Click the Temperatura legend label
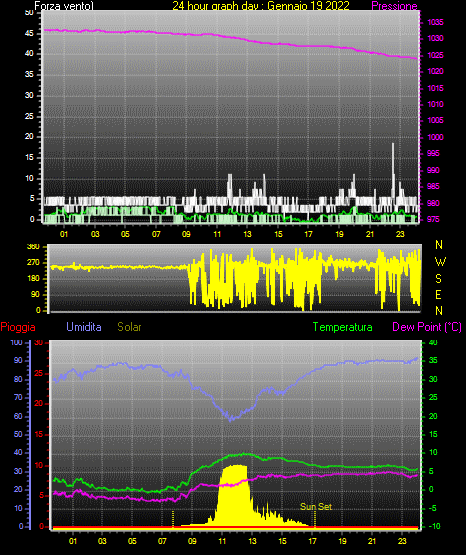 tap(342, 327)
